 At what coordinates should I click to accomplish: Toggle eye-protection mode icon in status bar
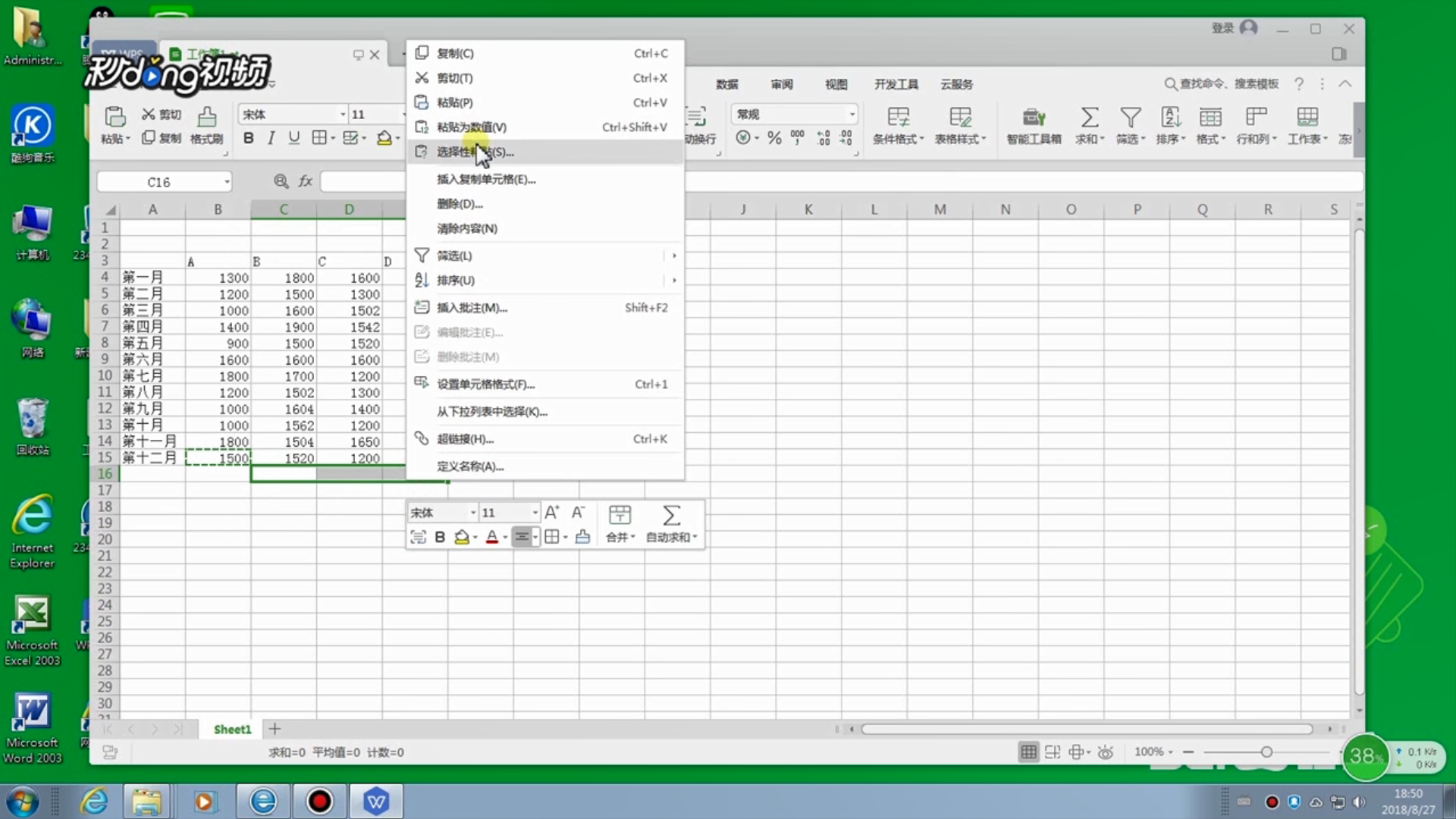pos(1106,752)
